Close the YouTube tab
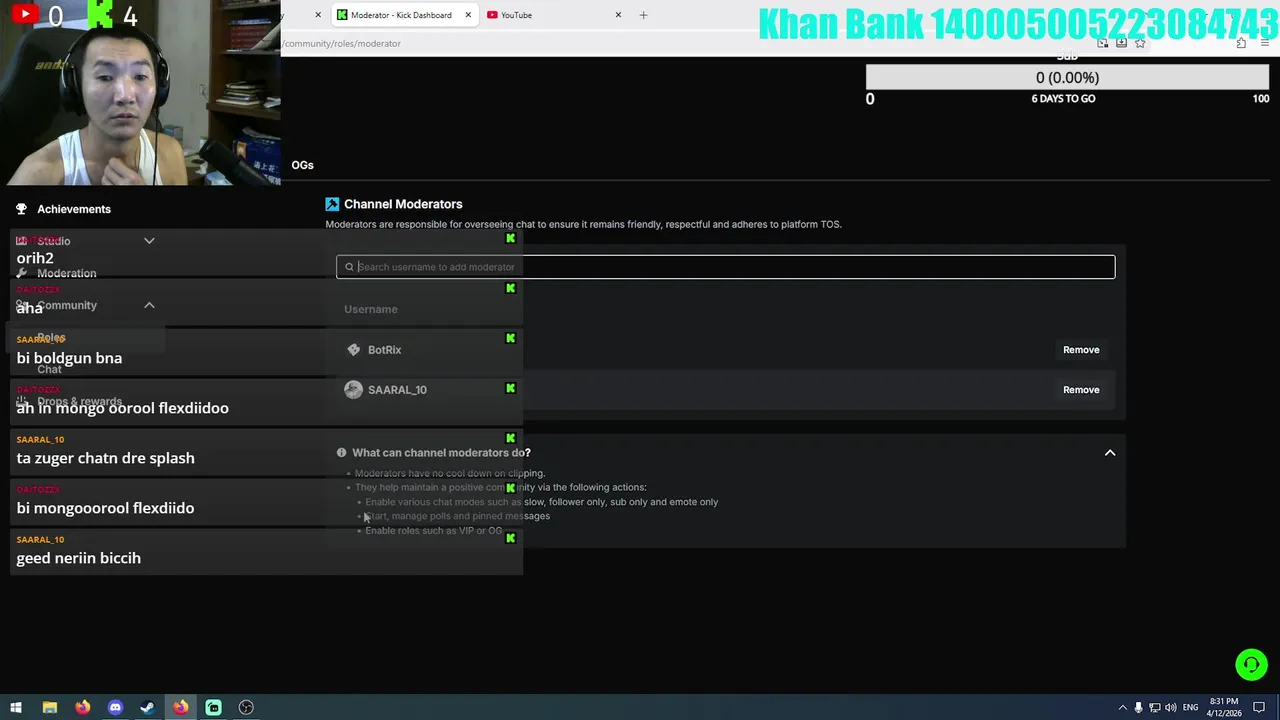The width and height of the screenshot is (1280, 720). point(618,15)
